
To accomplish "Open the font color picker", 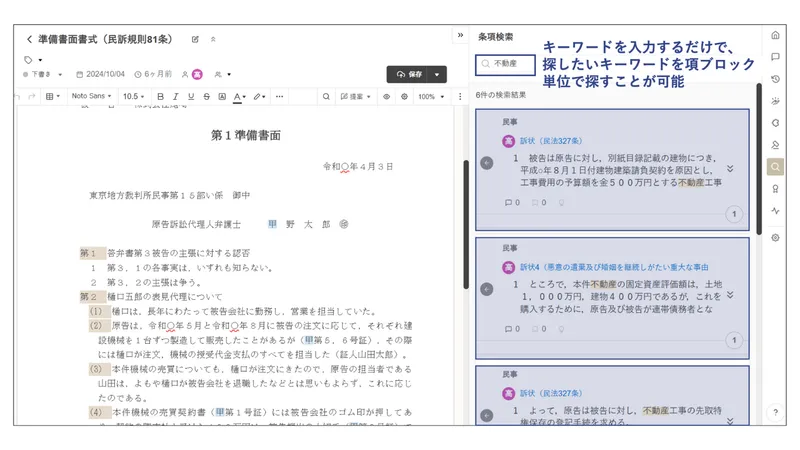I will pos(239,97).
